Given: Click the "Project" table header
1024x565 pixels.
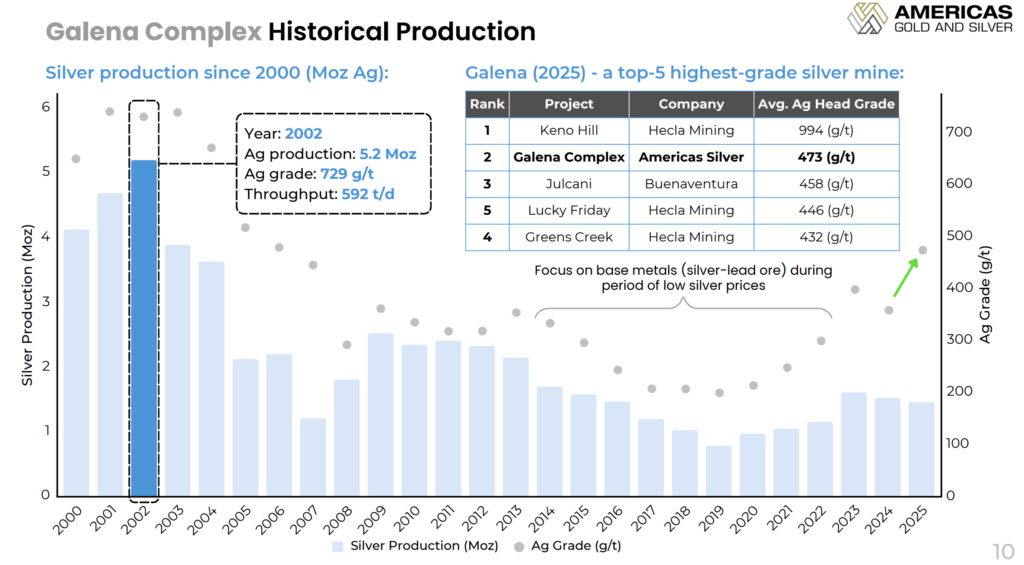Looking at the screenshot, I should (x=569, y=104).
